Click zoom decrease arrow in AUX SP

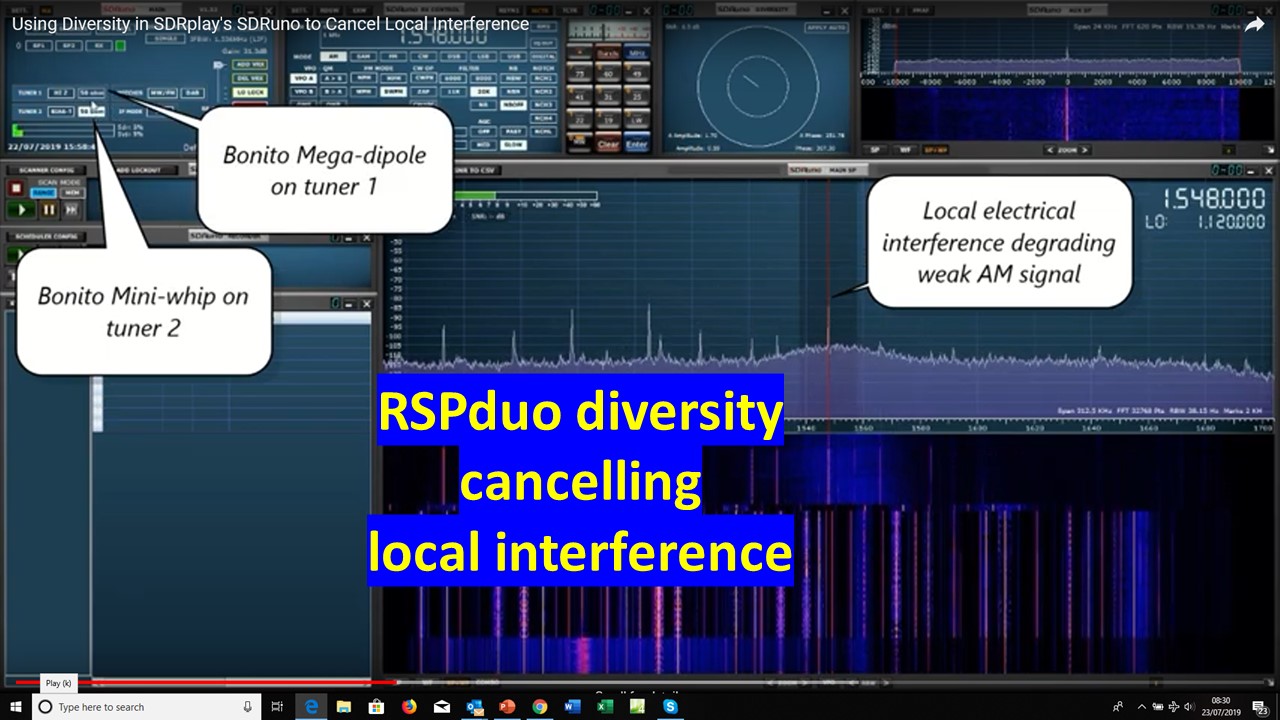click(x=1049, y=150)
